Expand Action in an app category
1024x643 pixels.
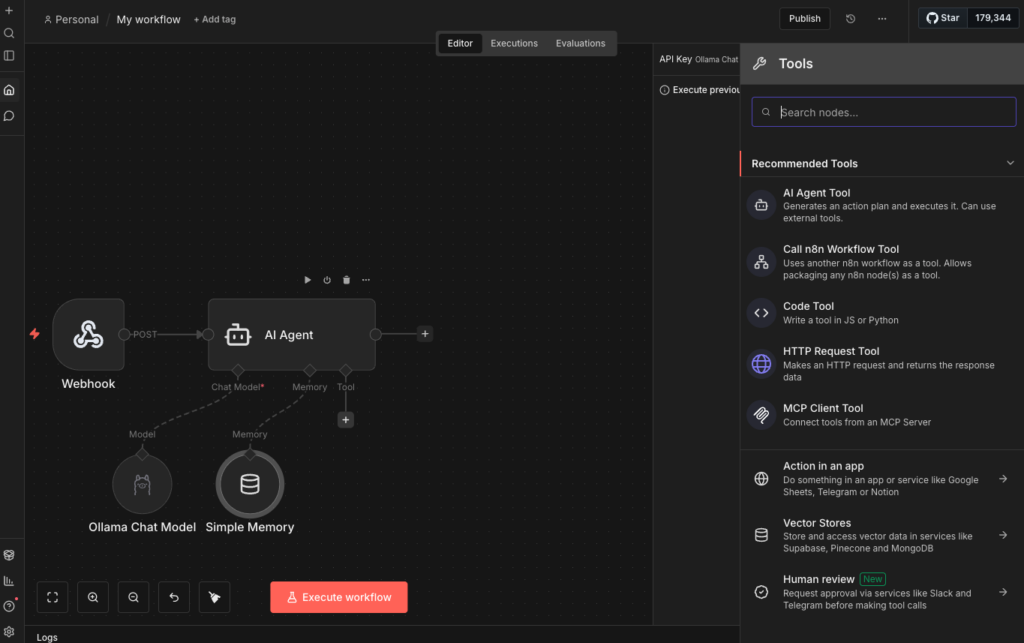tap(1002, 479)
